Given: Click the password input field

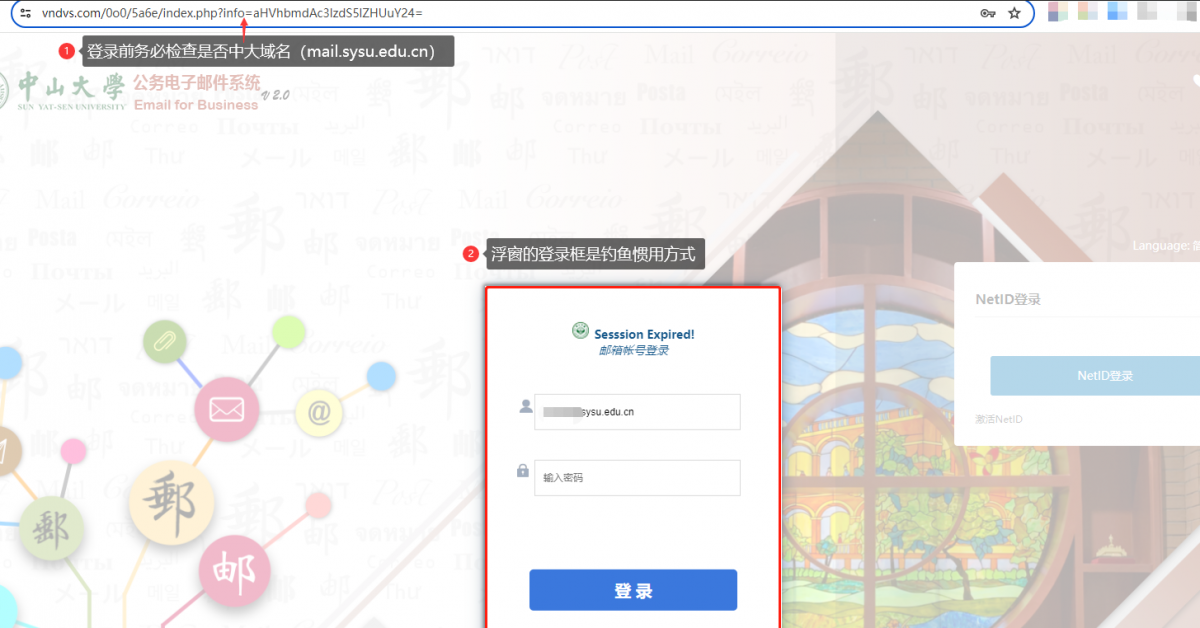Looking at the screenshot, I should [637, 477].
